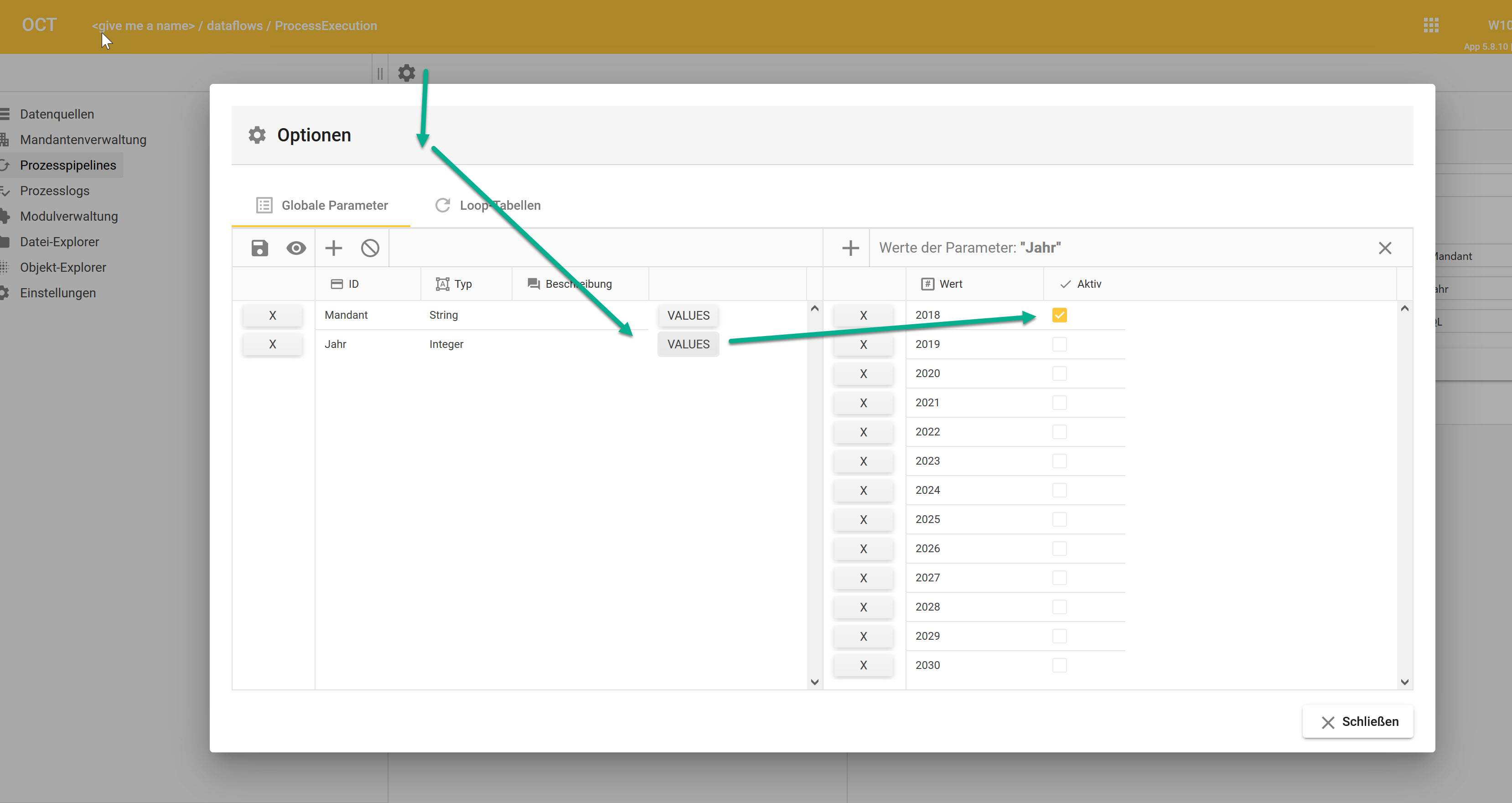
Task: Click the save icon in parameter toolbar
Action: pyautogui.click(x=259, y=249)
